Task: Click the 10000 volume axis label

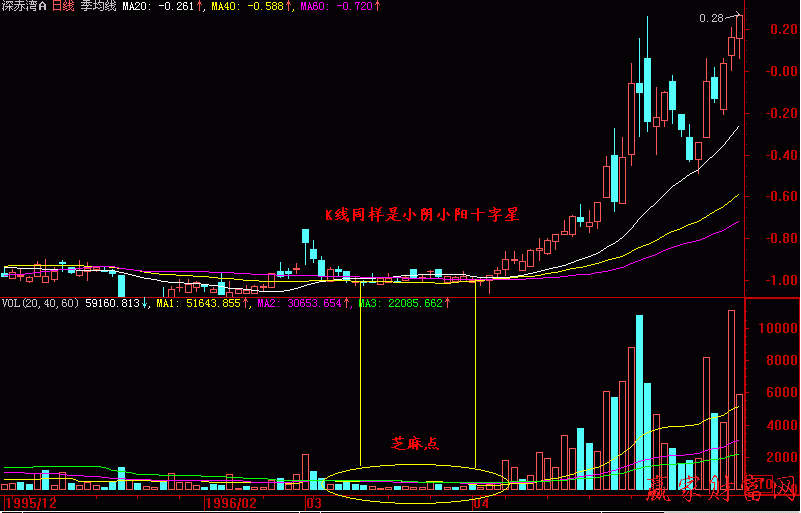Action: pos(776,328)
